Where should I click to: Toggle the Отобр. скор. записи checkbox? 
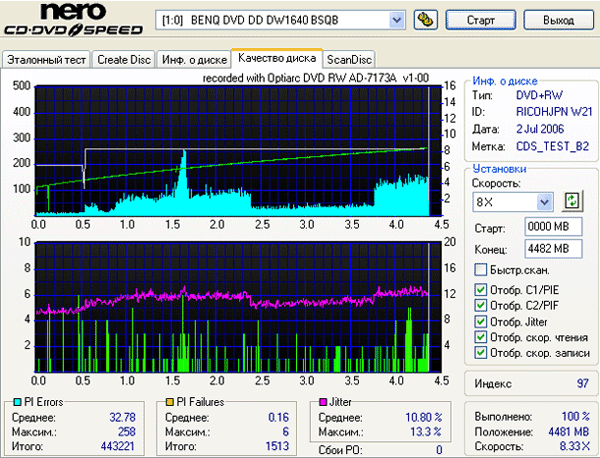(x=480, y=353)
